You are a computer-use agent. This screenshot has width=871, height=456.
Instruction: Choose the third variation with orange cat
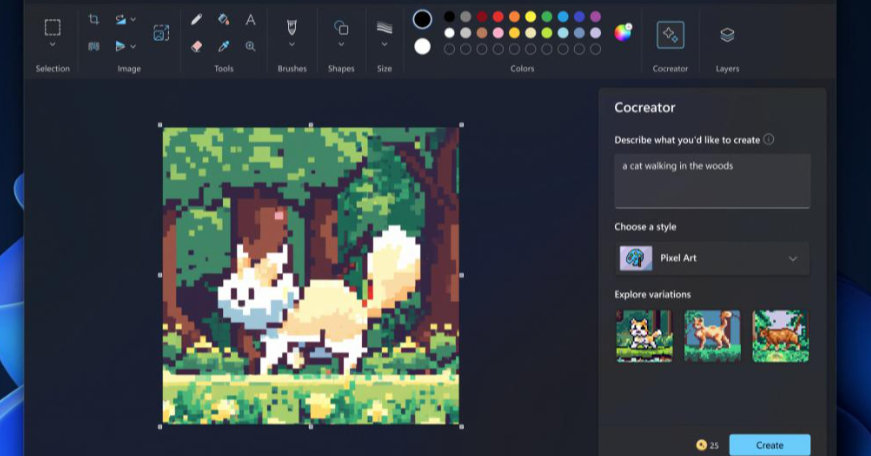click(x=780, y=337)
